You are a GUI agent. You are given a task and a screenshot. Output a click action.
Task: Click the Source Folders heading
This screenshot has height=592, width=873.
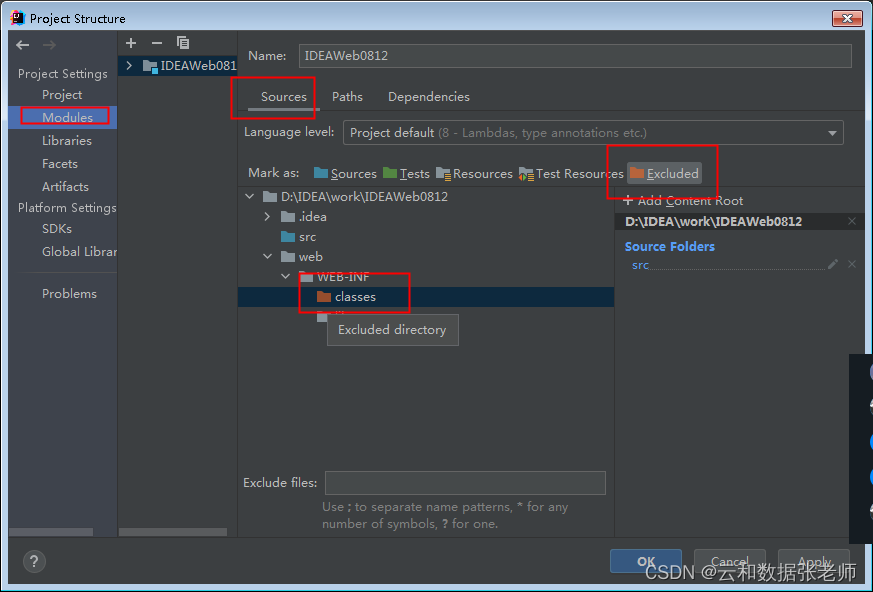pos(669,247)
